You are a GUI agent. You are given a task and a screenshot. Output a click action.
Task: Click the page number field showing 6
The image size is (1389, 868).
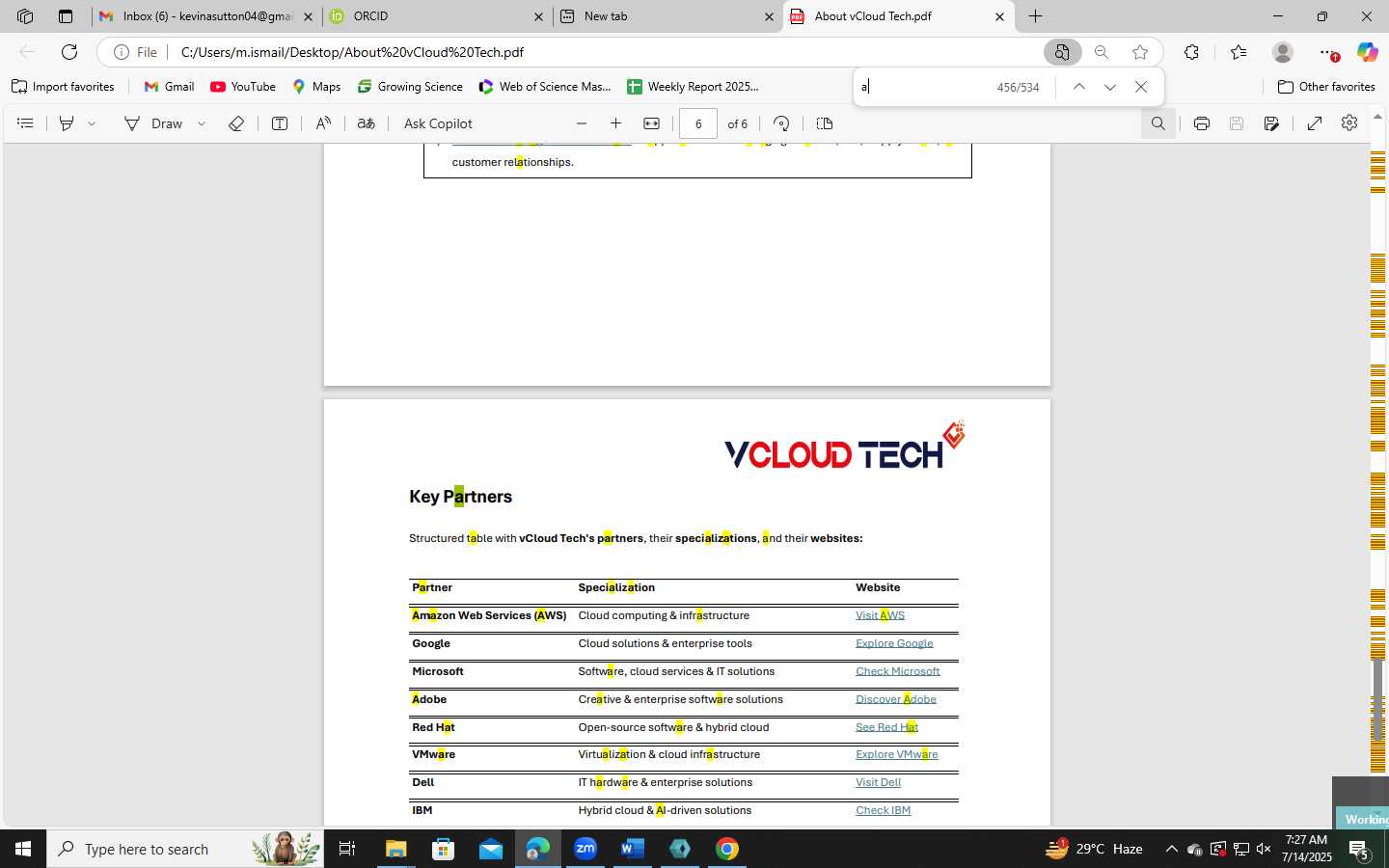point(698,123)
